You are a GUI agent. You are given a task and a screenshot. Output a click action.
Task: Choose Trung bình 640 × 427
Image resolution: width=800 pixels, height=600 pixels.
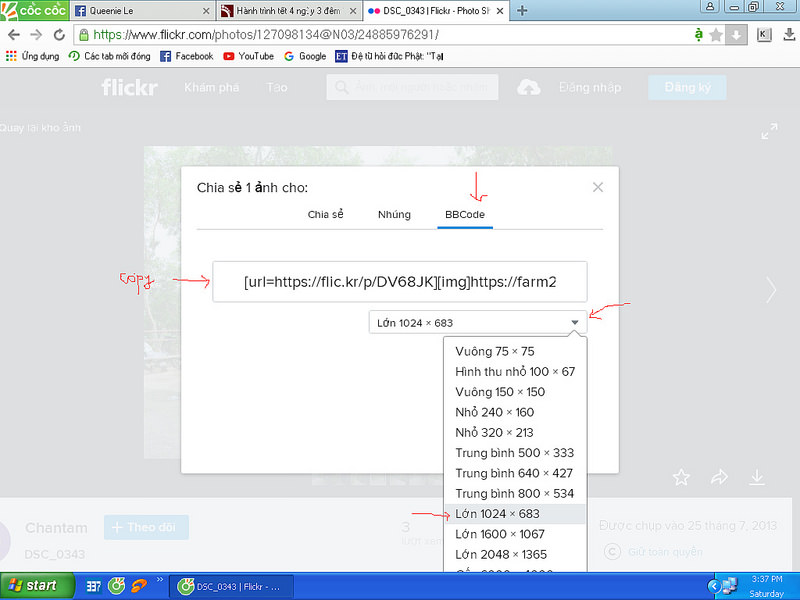(x=514, y=473)
